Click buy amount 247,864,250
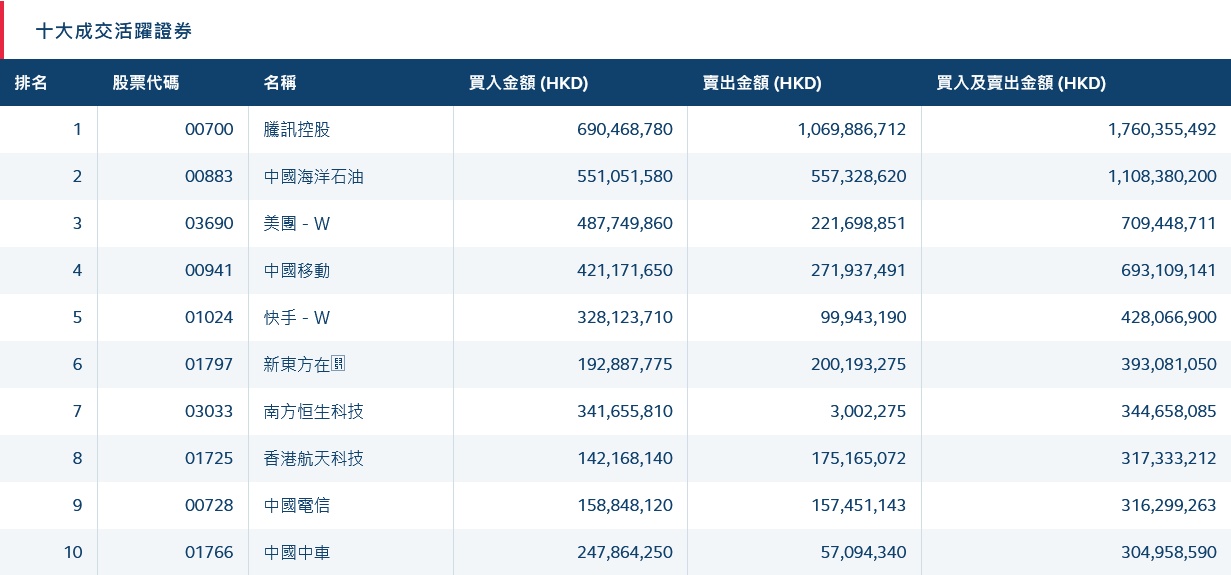Image resolution: width=1231 pixels, height=575 pixels. coord(625,552)
